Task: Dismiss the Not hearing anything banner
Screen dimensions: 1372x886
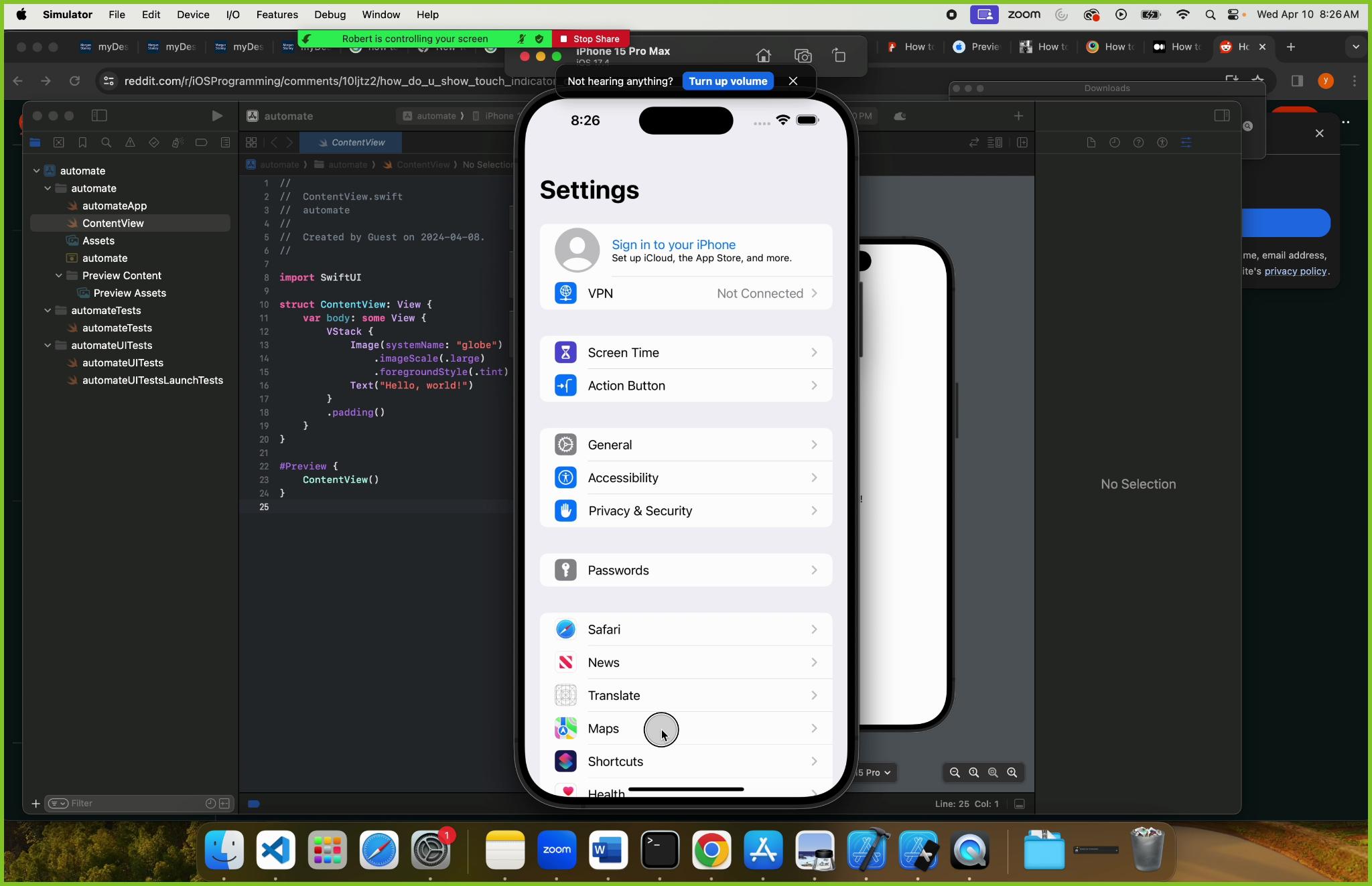Action: click(793, 81)
